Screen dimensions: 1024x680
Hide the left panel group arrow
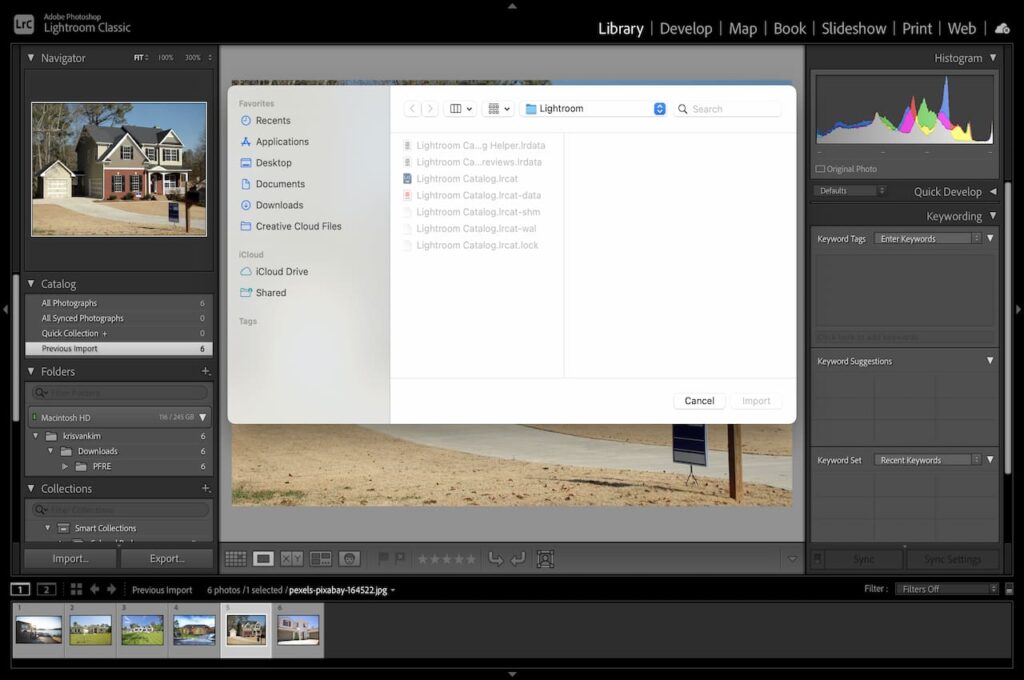(5, 309)
